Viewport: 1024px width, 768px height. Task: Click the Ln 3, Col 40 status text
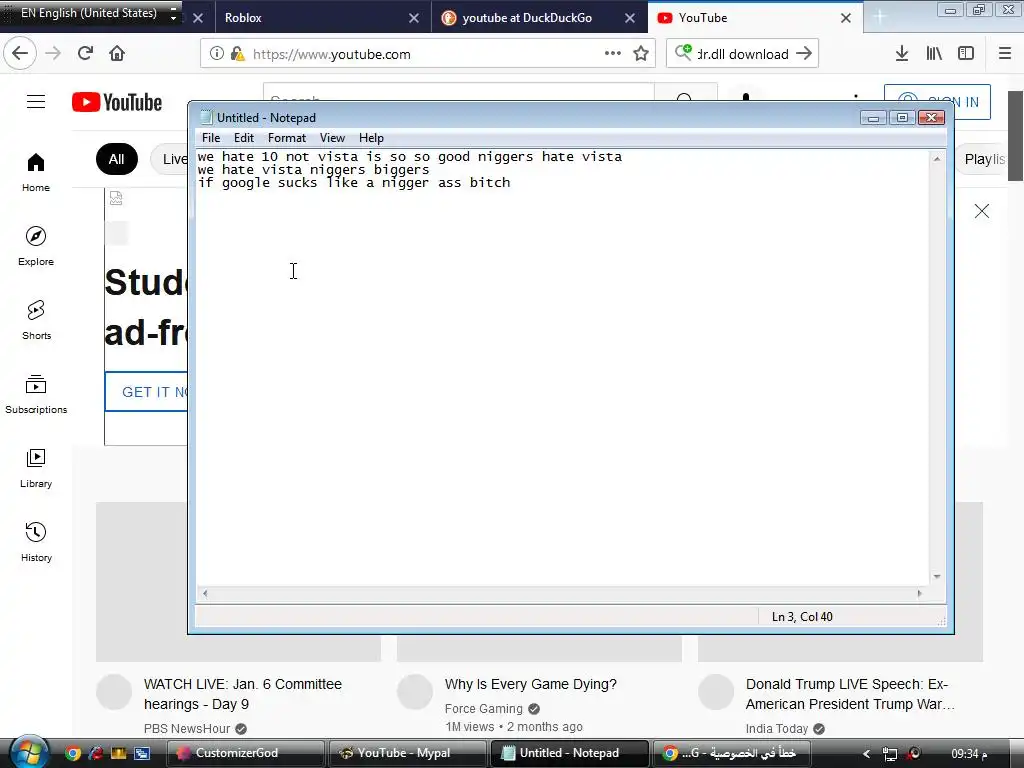pyautogui.click(x=802, y=616)
